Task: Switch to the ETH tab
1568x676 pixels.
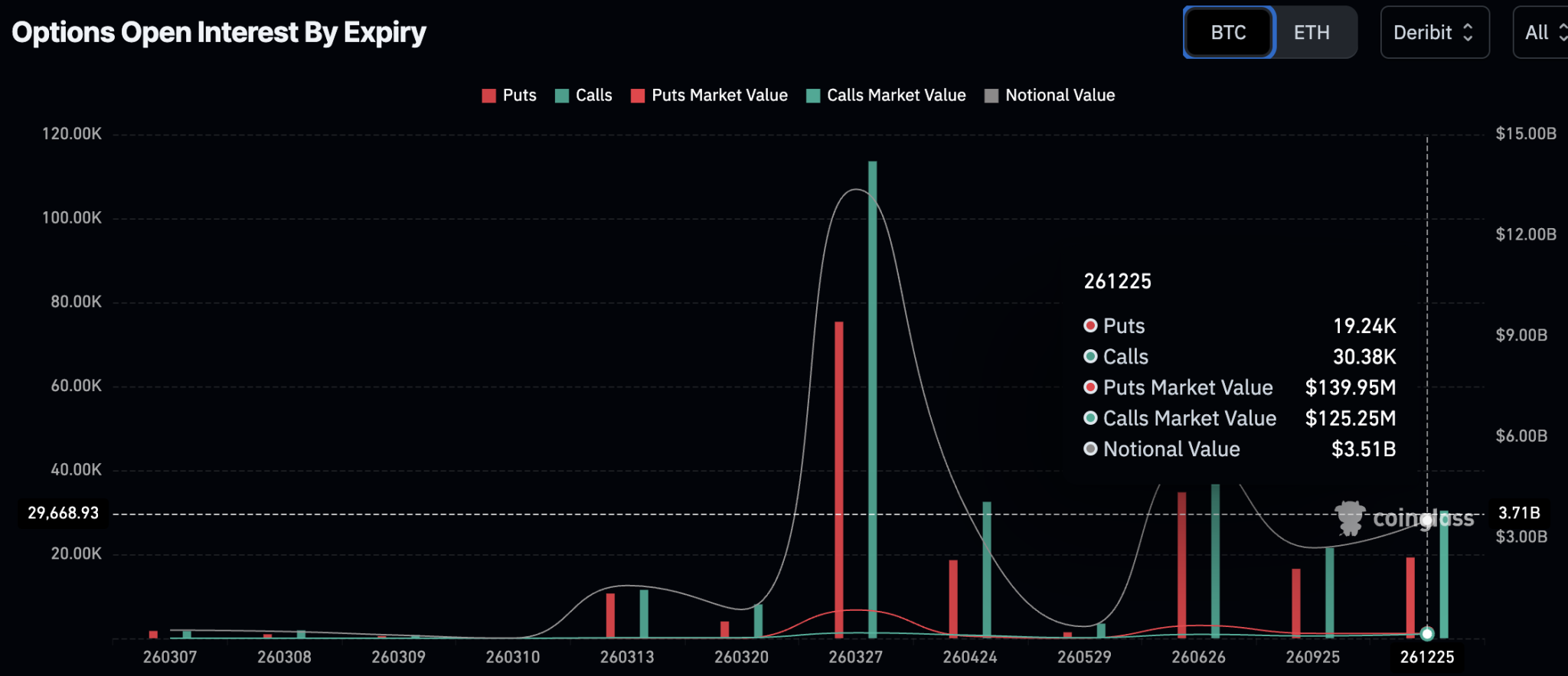Action: tap(1312, 32)
